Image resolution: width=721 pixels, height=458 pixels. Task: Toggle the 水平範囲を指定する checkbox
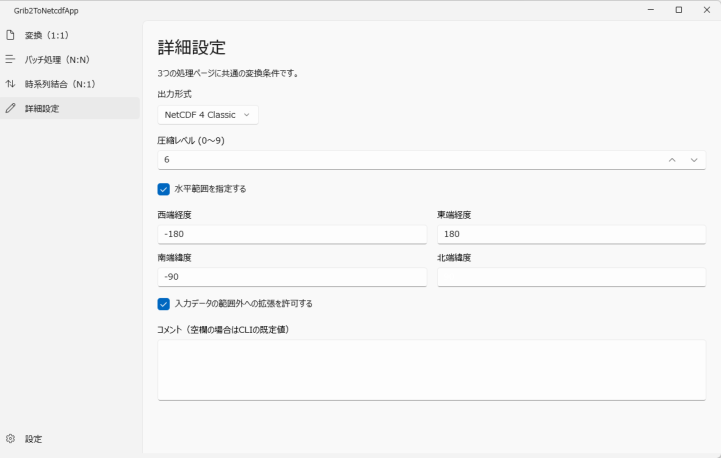click(163, 189)
